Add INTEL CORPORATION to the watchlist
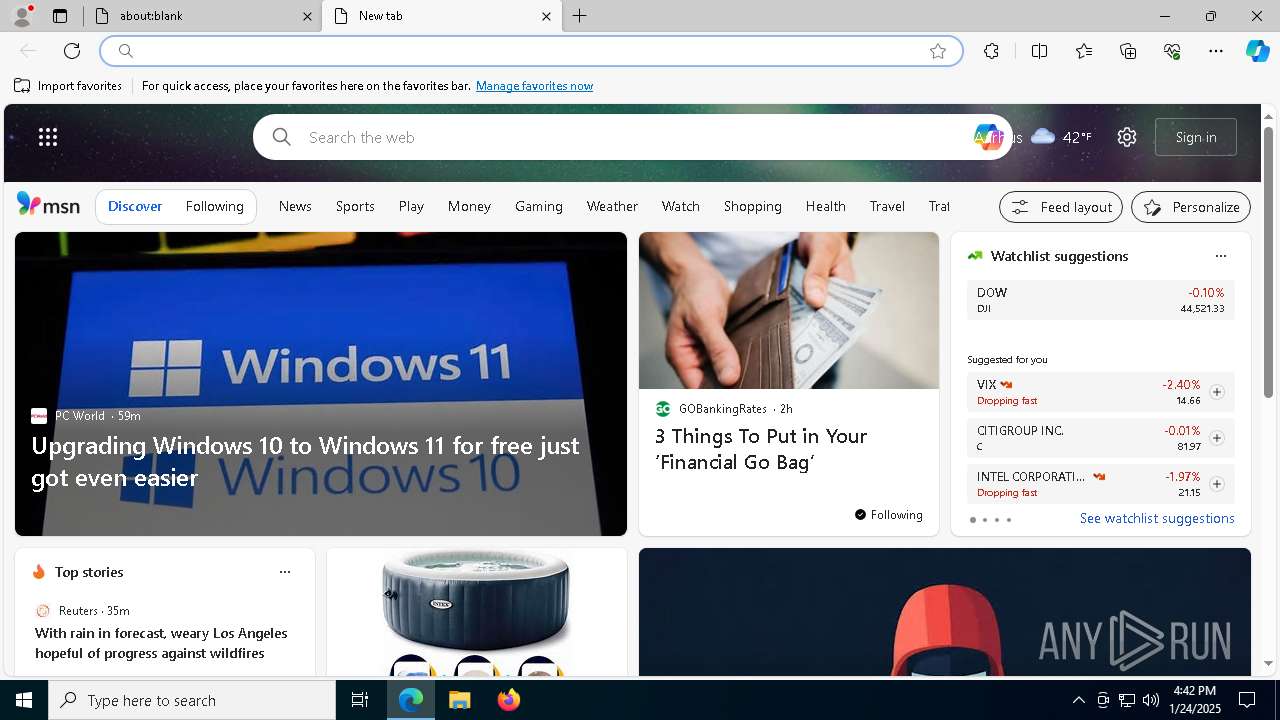 point(1216,484)
